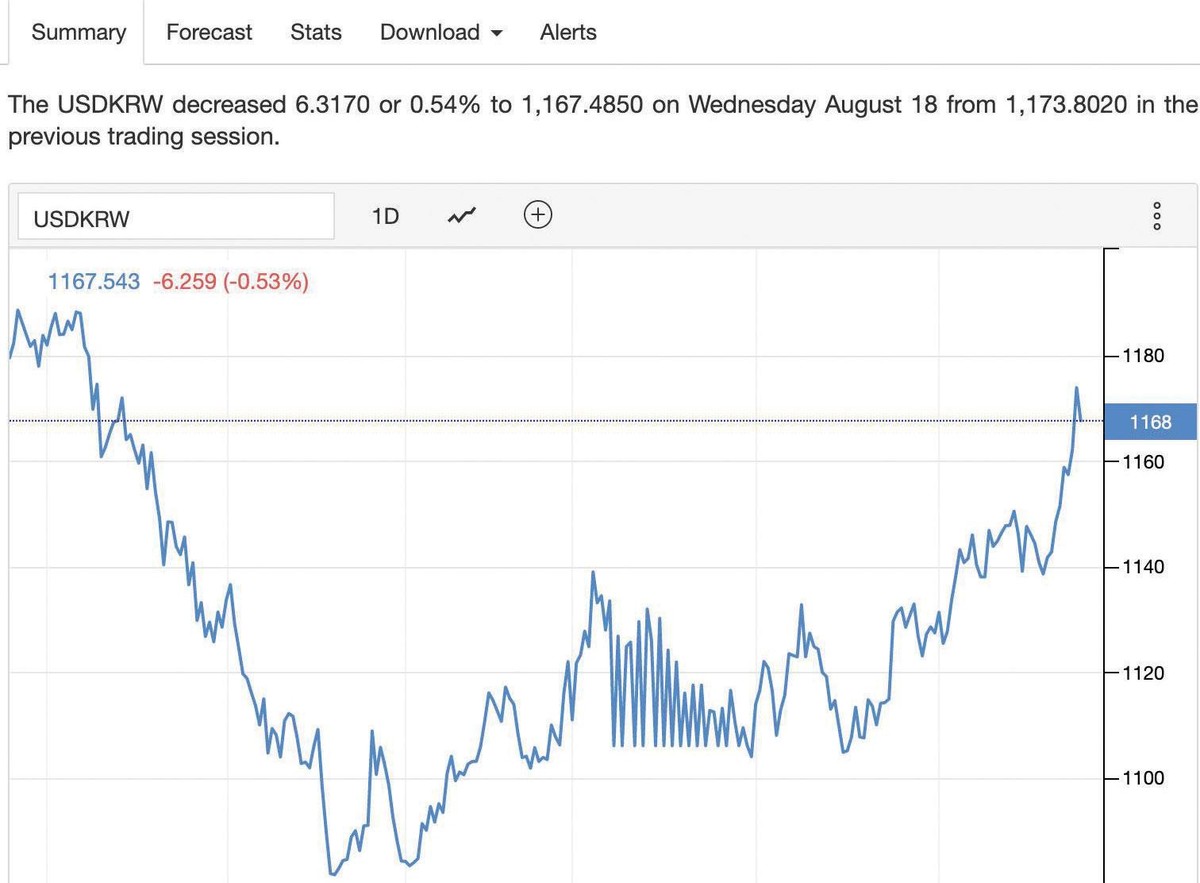Expand the Download dropdown menu
1200x883 pixels.
[441, 32]
